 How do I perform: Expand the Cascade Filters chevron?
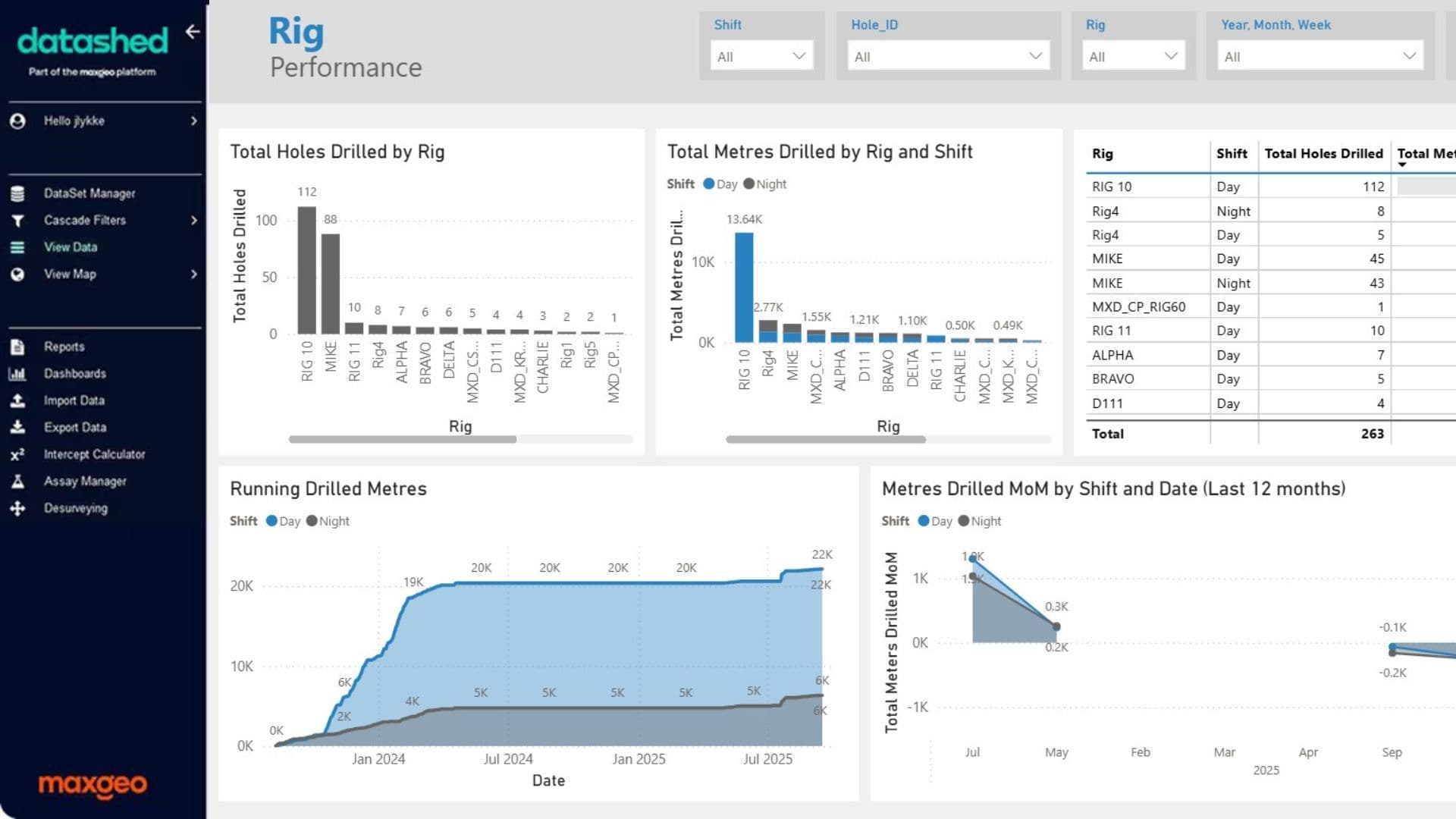(x=194, y=221)
